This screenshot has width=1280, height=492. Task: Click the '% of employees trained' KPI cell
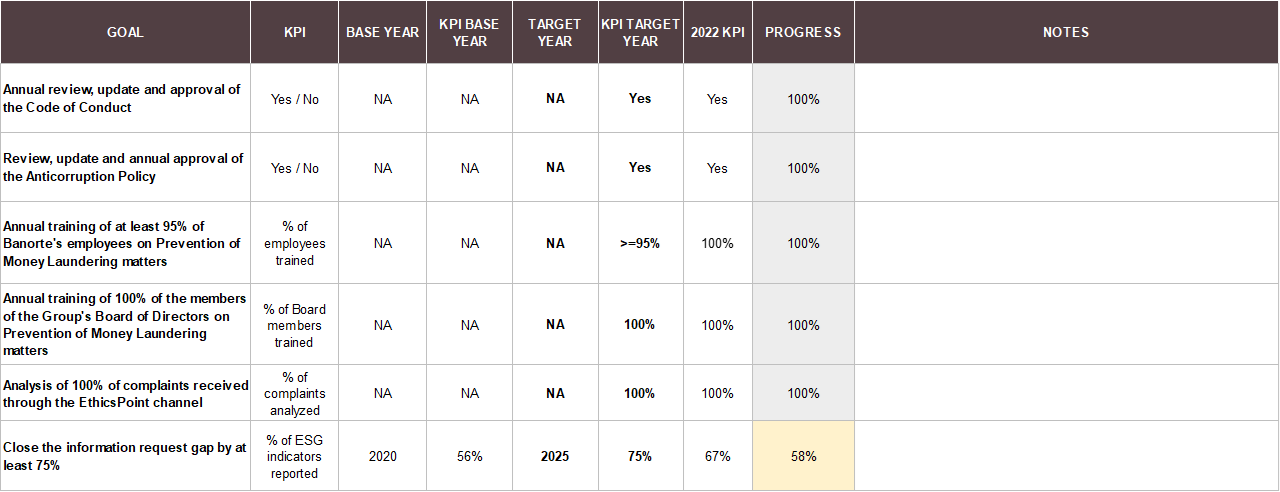tap(294, 244)
